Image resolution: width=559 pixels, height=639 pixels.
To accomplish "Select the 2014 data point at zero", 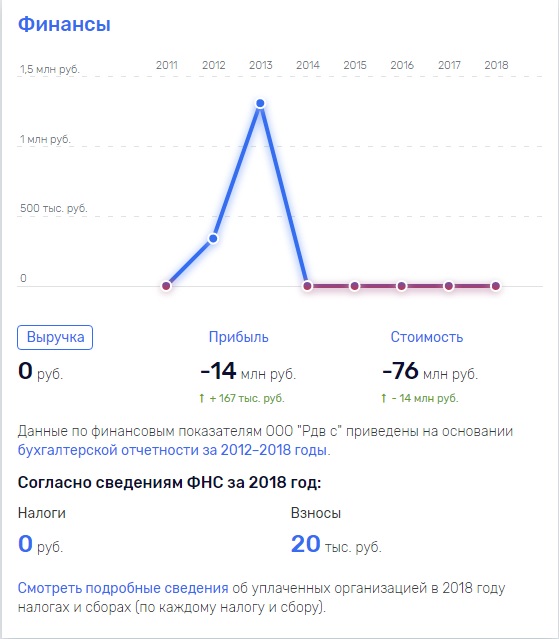I will [x=308, y=286].
